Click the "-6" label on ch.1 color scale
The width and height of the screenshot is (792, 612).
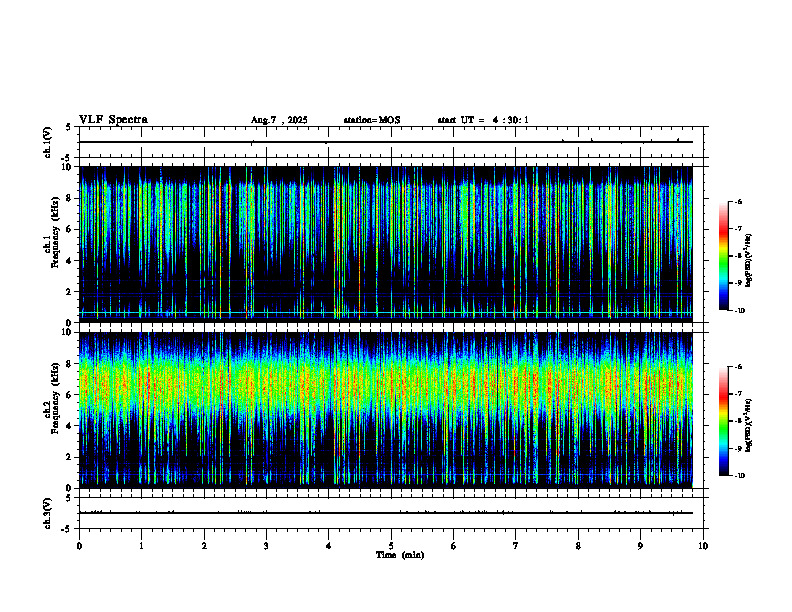[x=737, y=202]
